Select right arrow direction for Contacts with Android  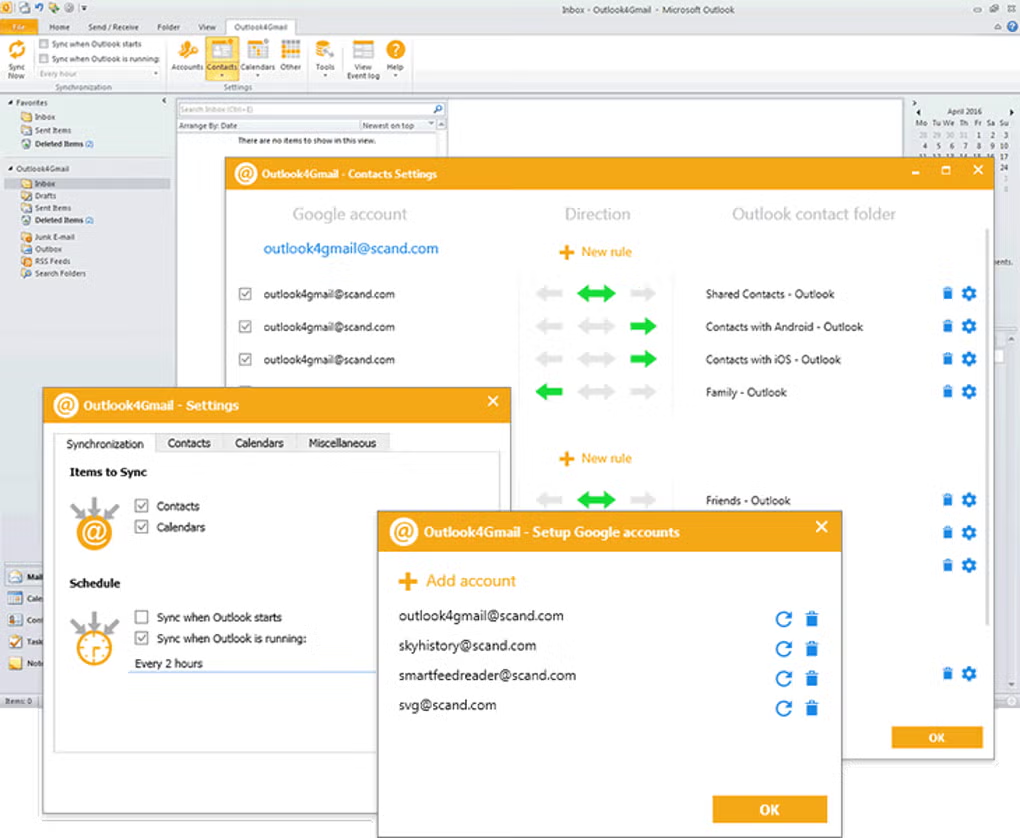coord(643,326)
